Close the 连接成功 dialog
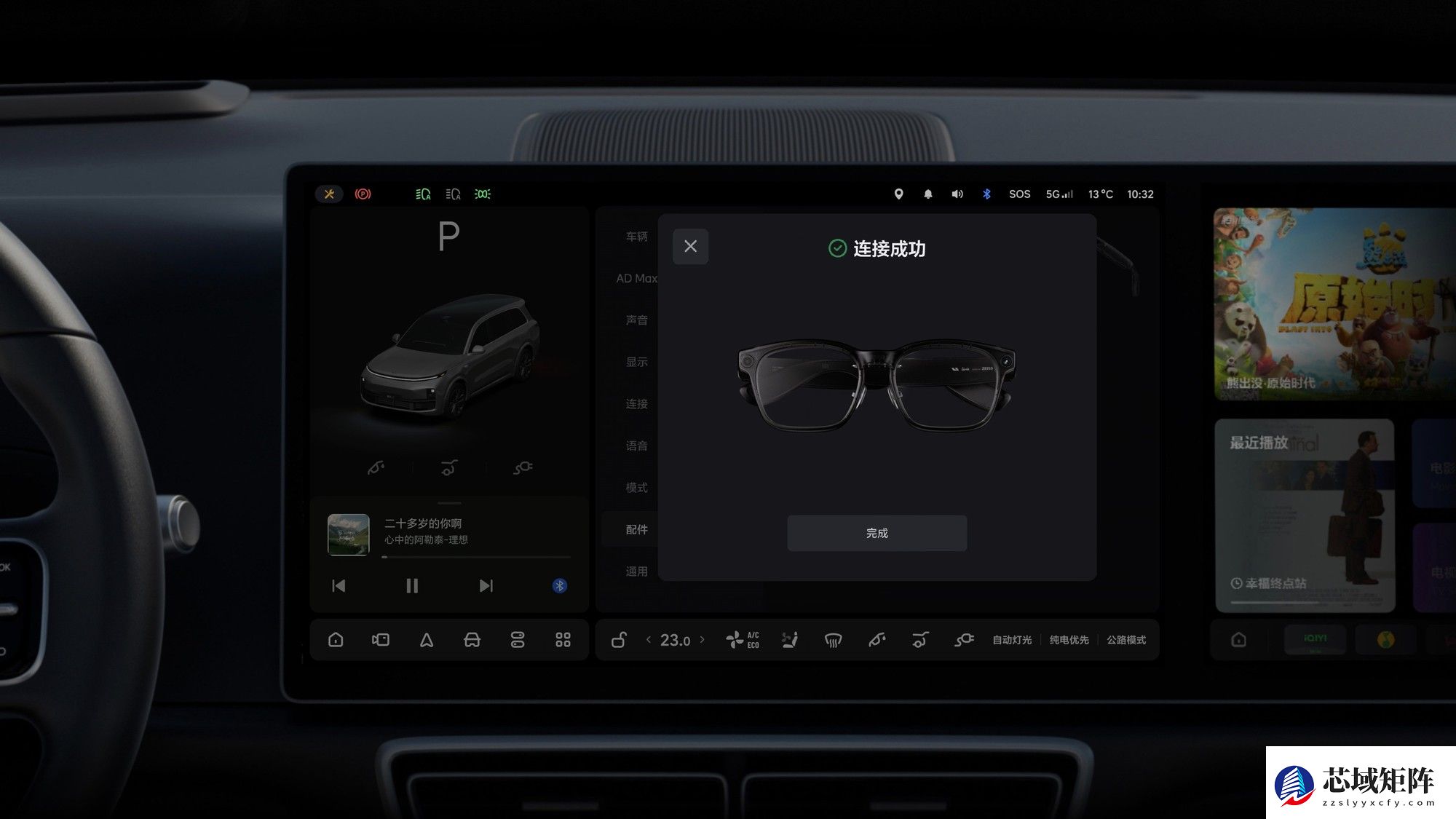 (690, 247)
